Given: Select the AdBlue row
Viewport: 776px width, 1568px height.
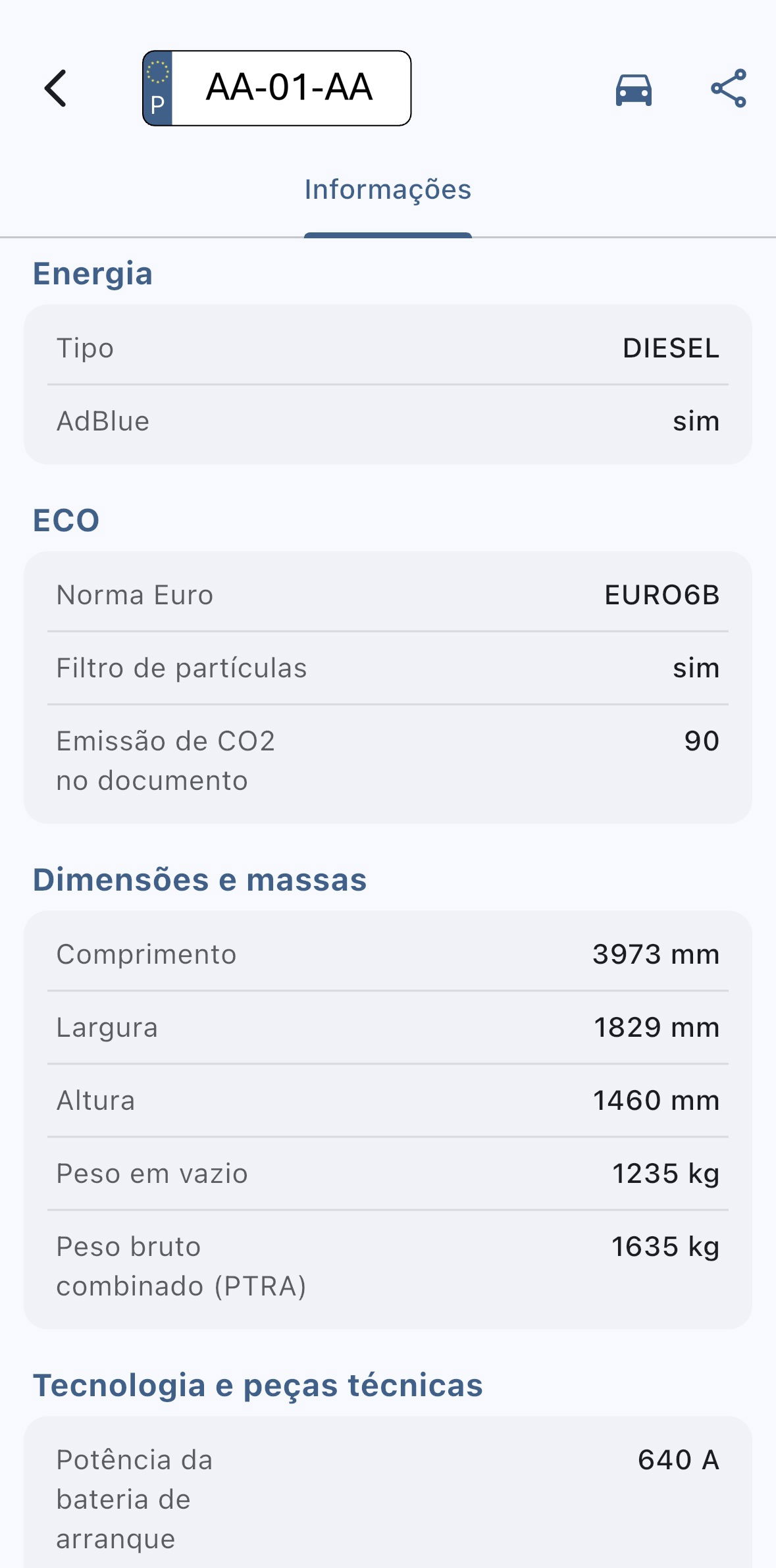Looking at the screenshot, I should [x=388, y=421].
